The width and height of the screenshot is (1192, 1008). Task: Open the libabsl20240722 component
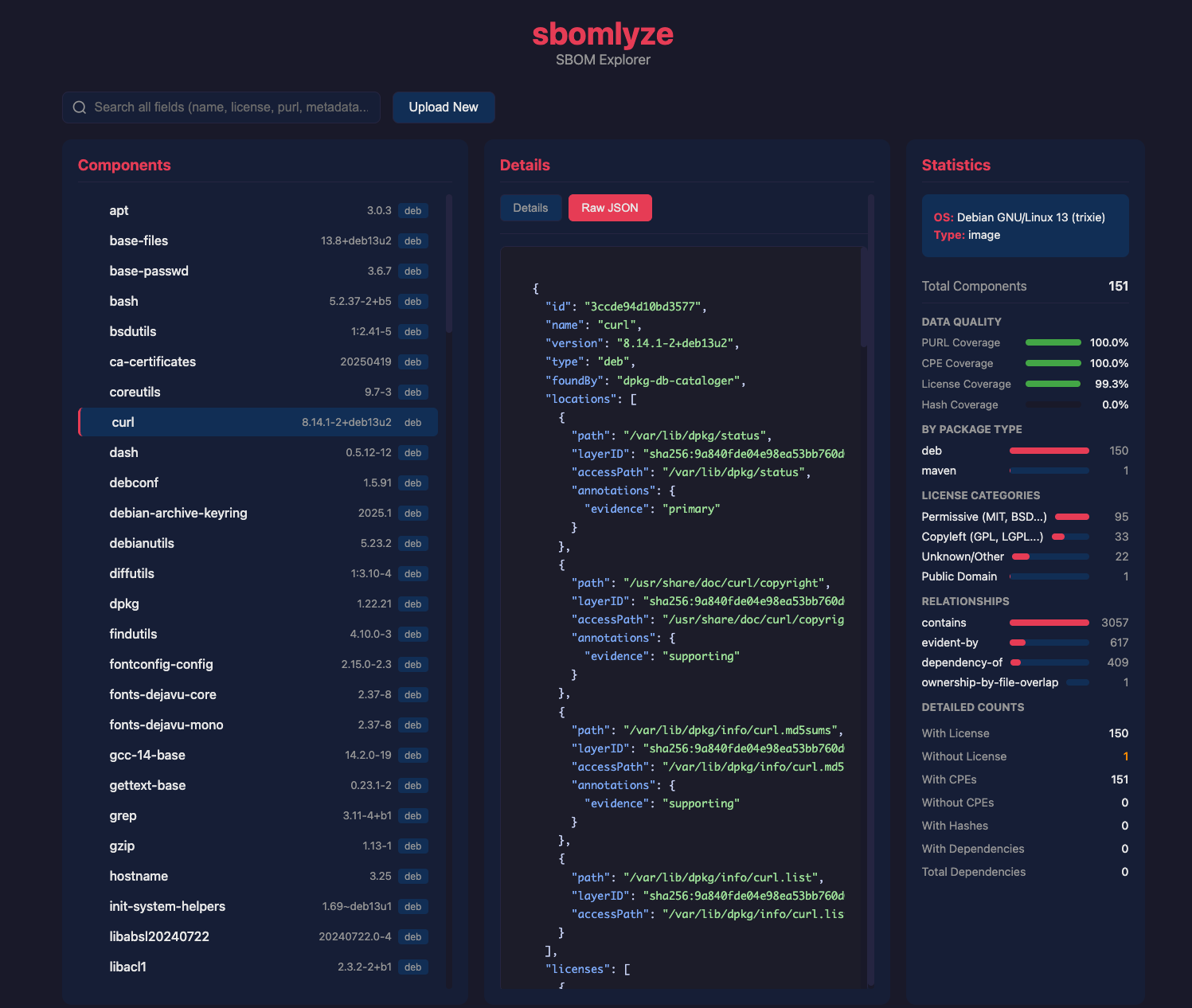258,937
